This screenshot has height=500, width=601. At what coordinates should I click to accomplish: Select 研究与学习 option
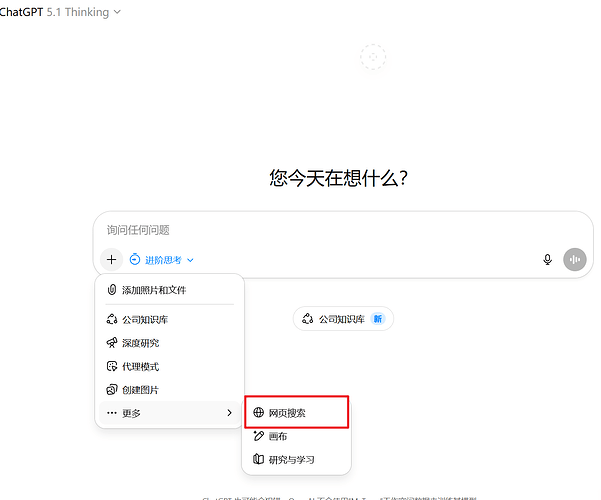point(296,459)
